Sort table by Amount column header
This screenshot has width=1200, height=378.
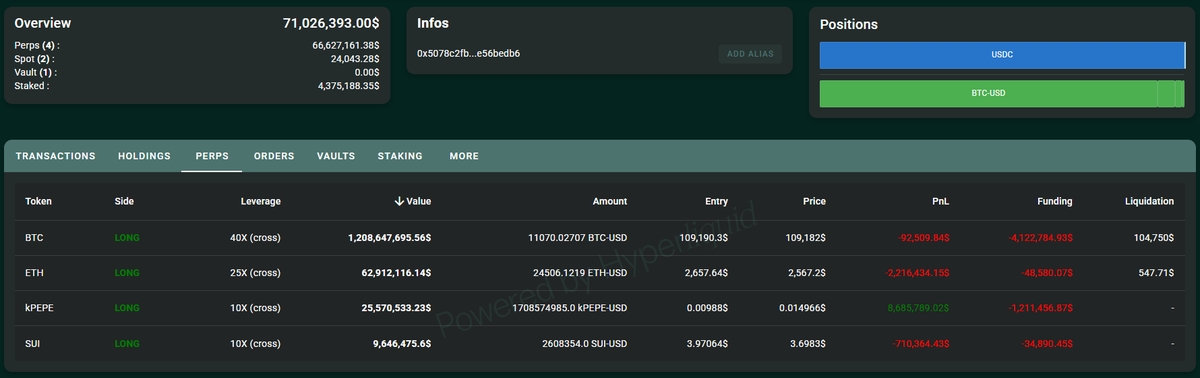[610, 201]
